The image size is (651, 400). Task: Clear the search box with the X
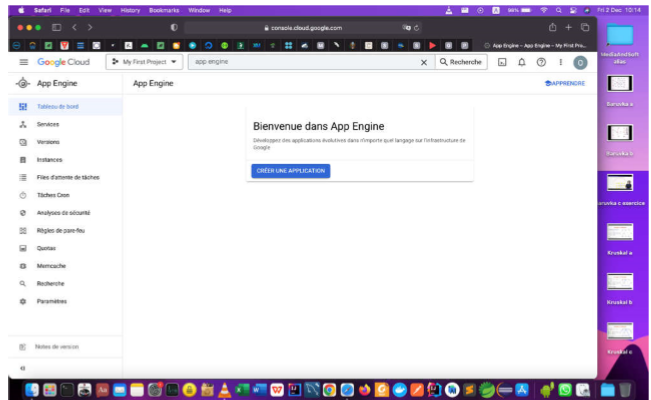click(x=423, y=62)
